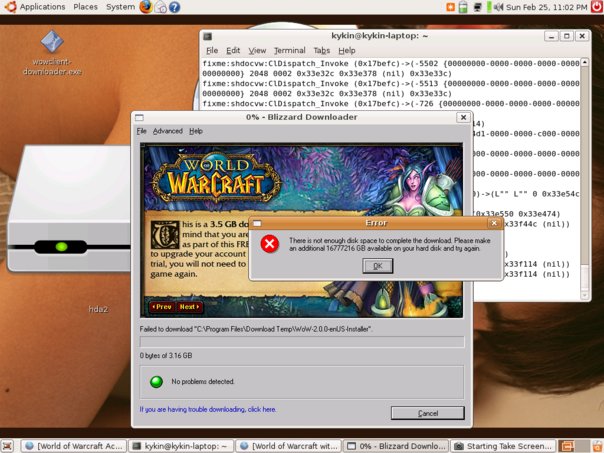
Task: Open Blizzard Downloader Advanced menu
Action: (168, 131)
